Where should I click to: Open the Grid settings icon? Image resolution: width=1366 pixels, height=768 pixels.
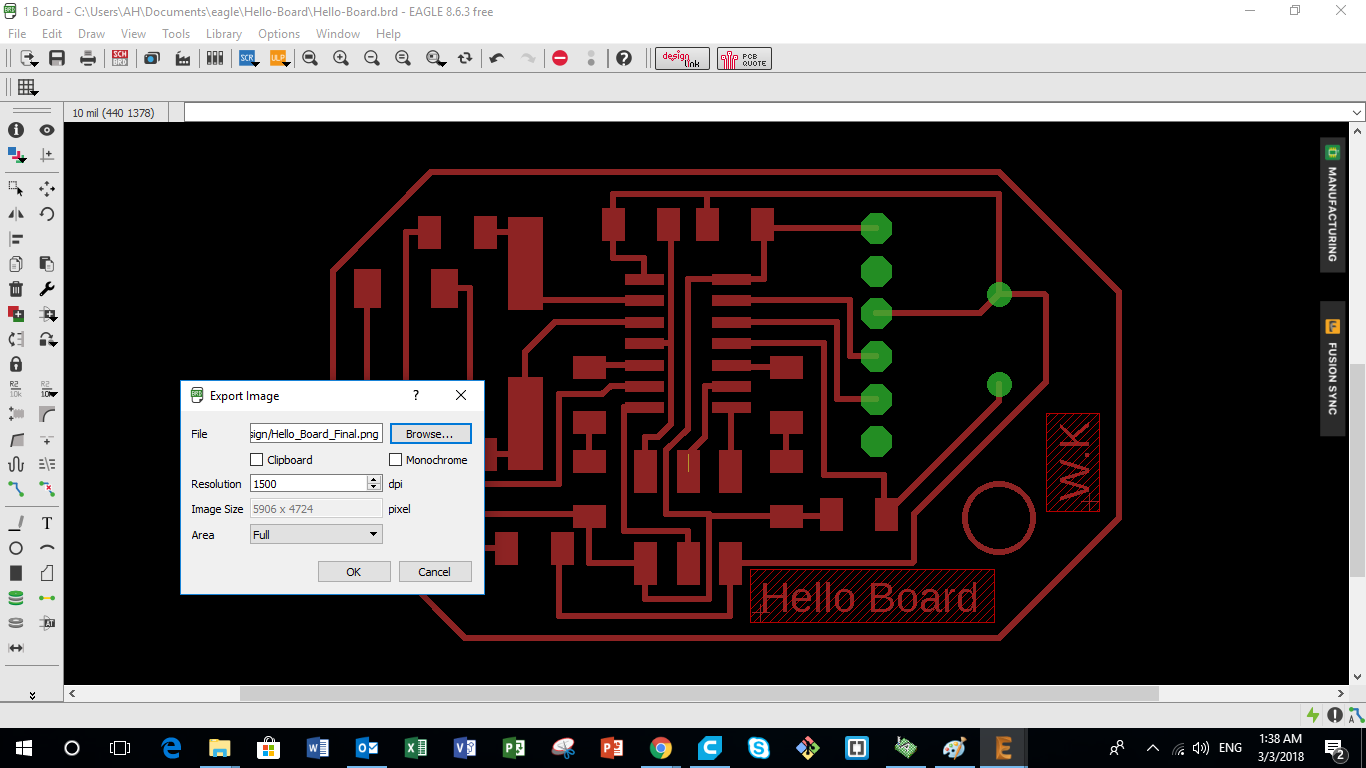[27, 87]
